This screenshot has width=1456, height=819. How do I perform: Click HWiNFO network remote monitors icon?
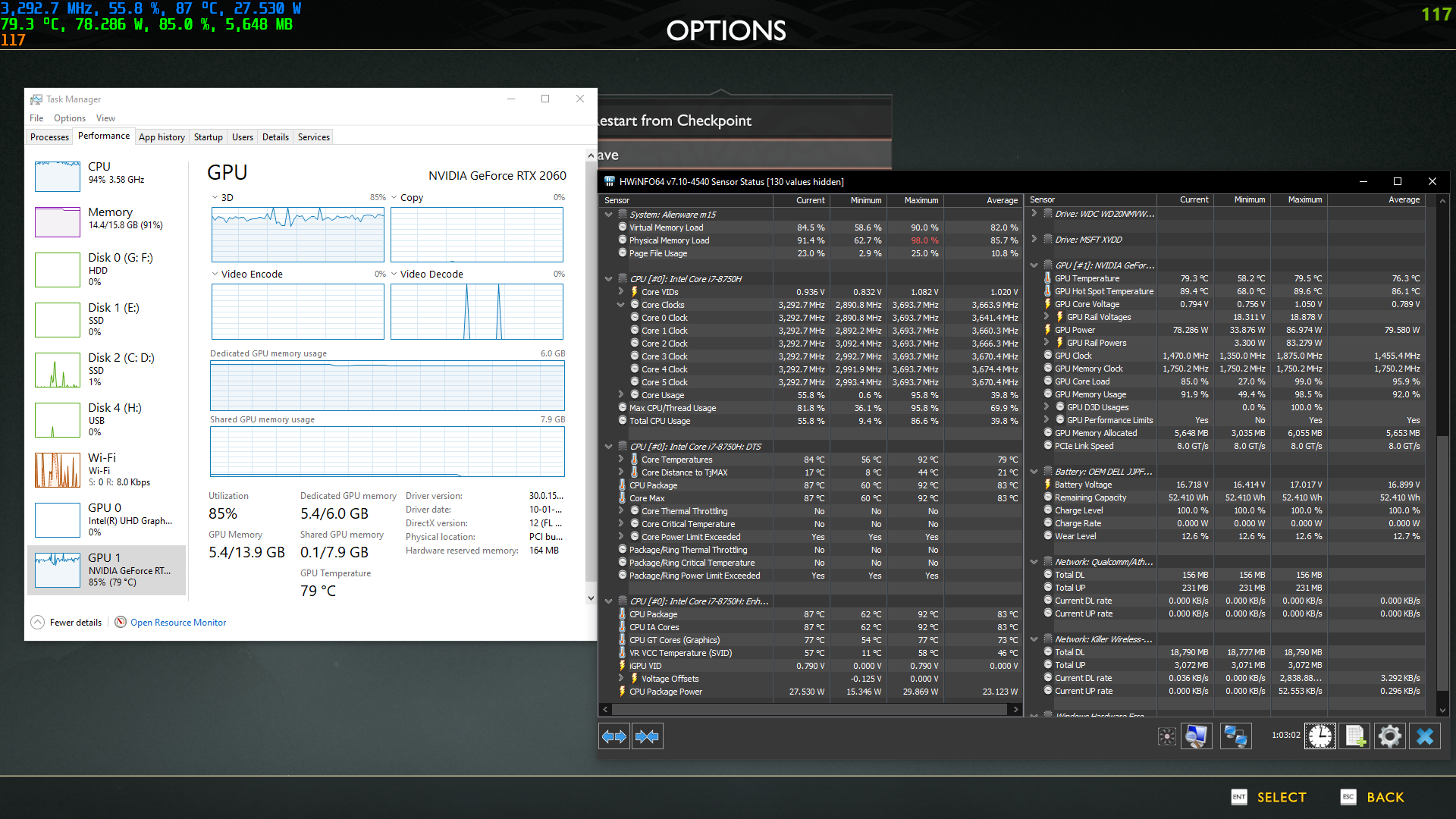1235,736
